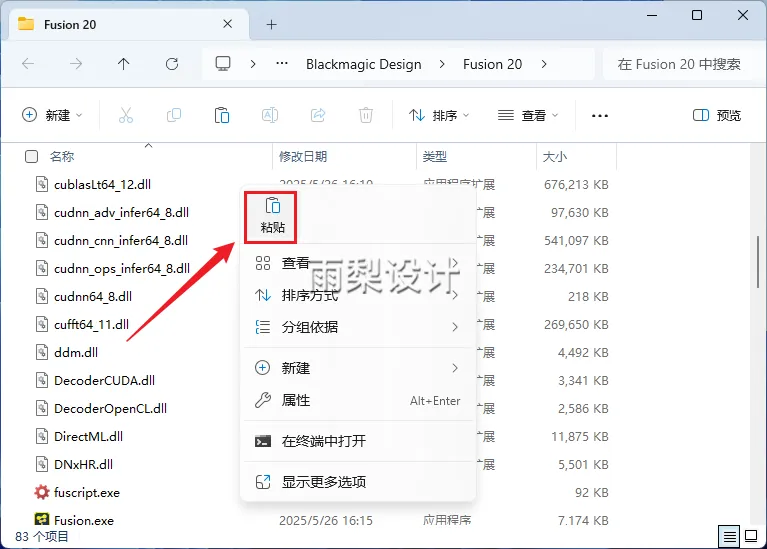The height and width of the screenshot is (549, 767).
Task: Select the Fusion.exe application icon
Action: coord(42,520)
